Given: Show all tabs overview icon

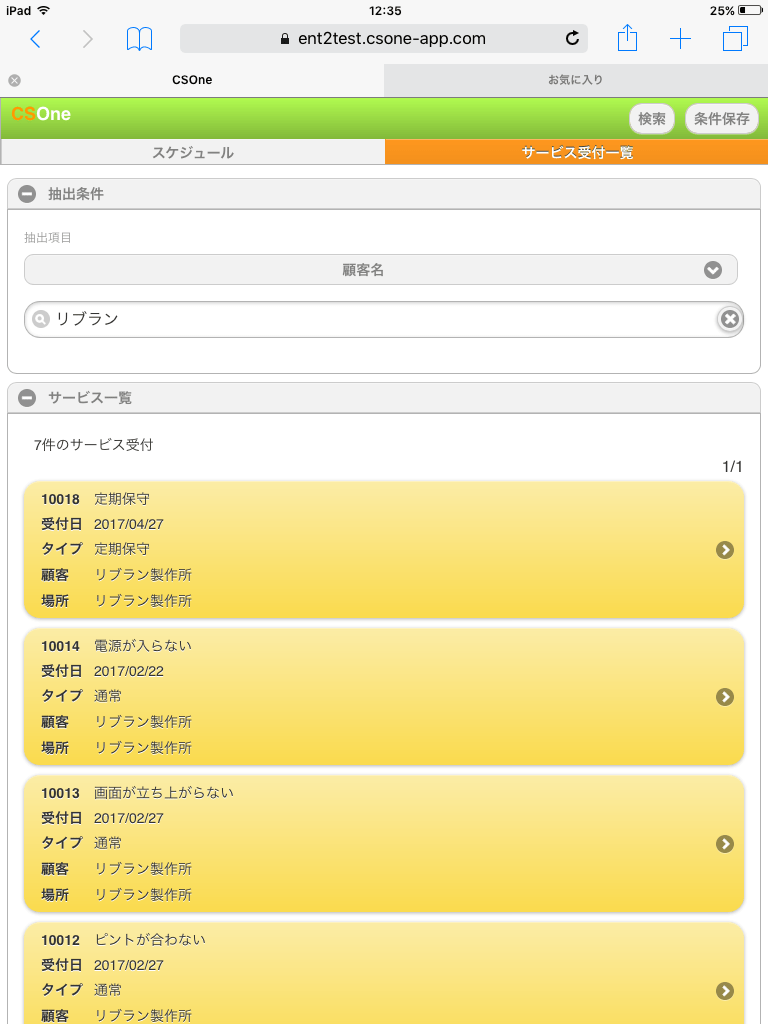Looking at the screenshot, I should click(735, 39).
